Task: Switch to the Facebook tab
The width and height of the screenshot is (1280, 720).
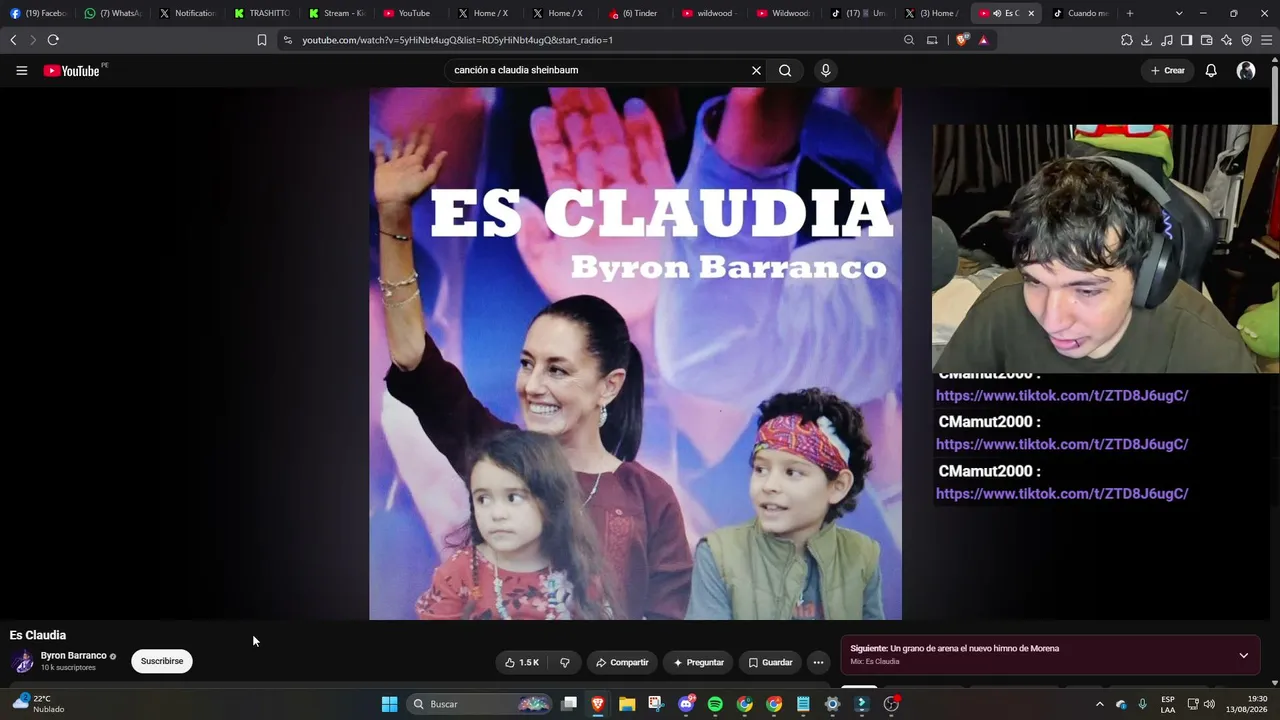Action: (38, 13)
